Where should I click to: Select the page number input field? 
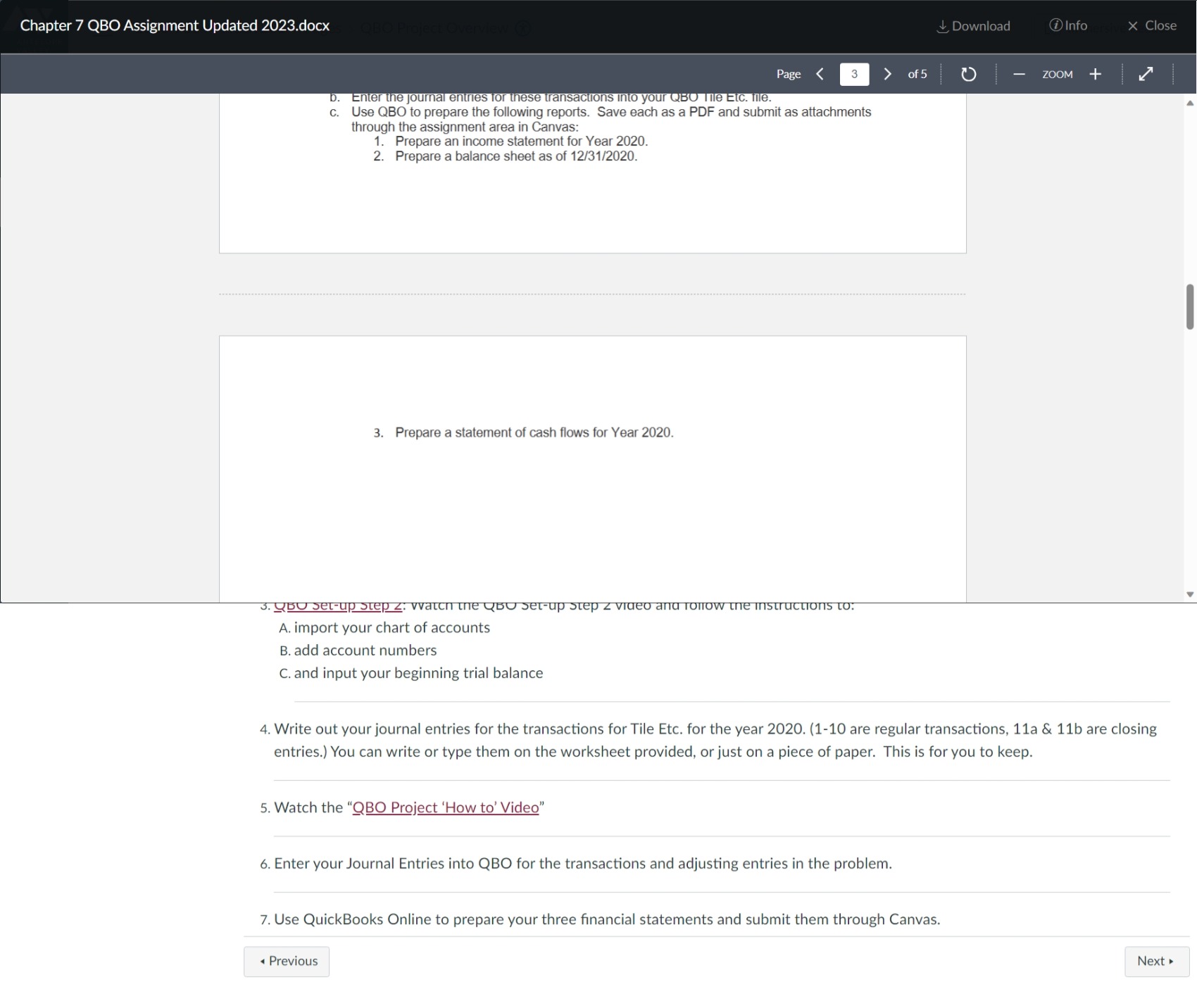coord(853,73)
